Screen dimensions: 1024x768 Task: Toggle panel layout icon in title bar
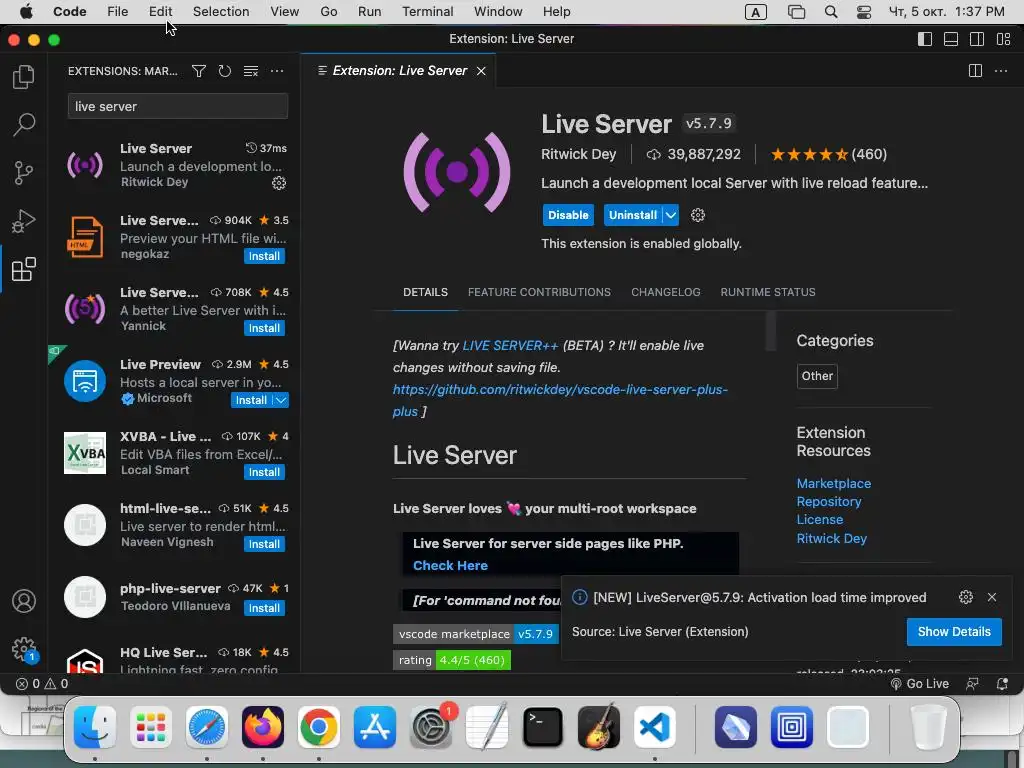(x=951, y=39)
